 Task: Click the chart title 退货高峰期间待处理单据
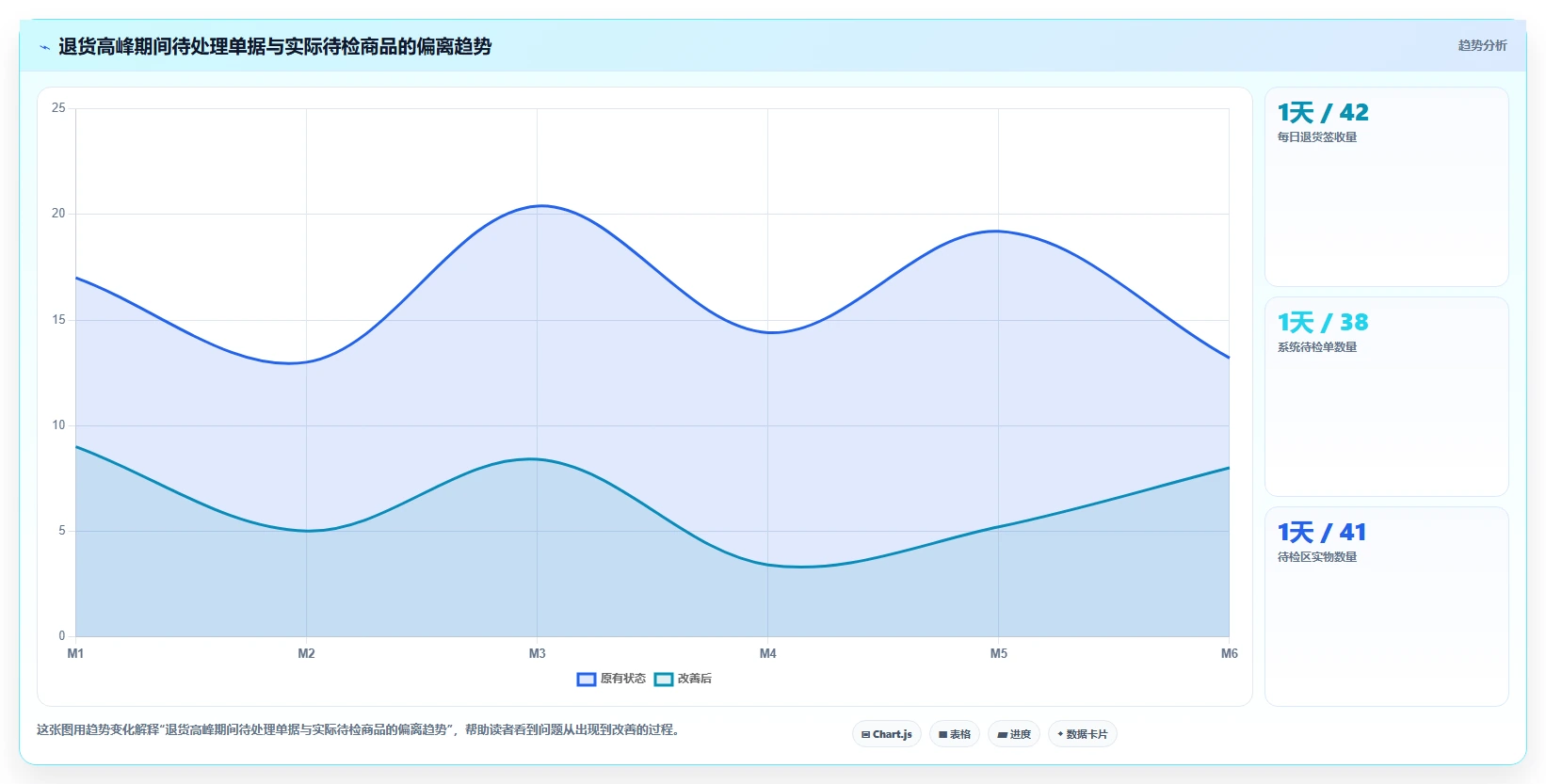(x=275, y=46)
